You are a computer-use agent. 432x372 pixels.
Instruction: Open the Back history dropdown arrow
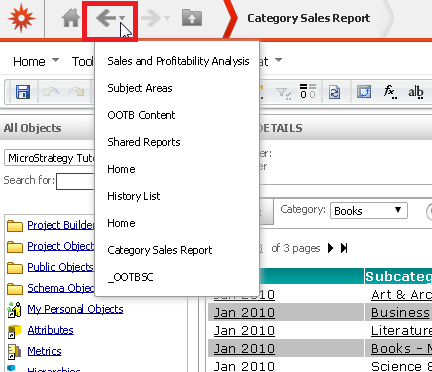point(122,18)
